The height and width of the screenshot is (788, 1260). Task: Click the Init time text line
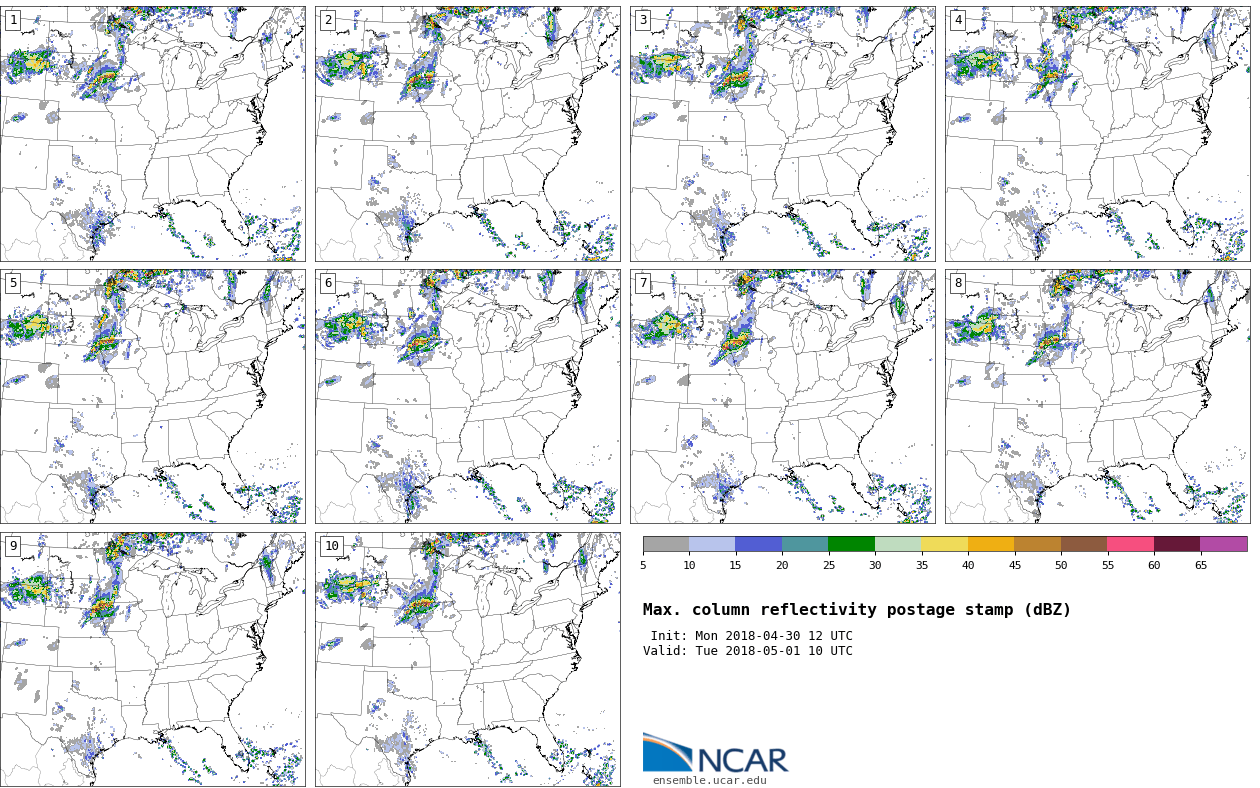point(751,636)
